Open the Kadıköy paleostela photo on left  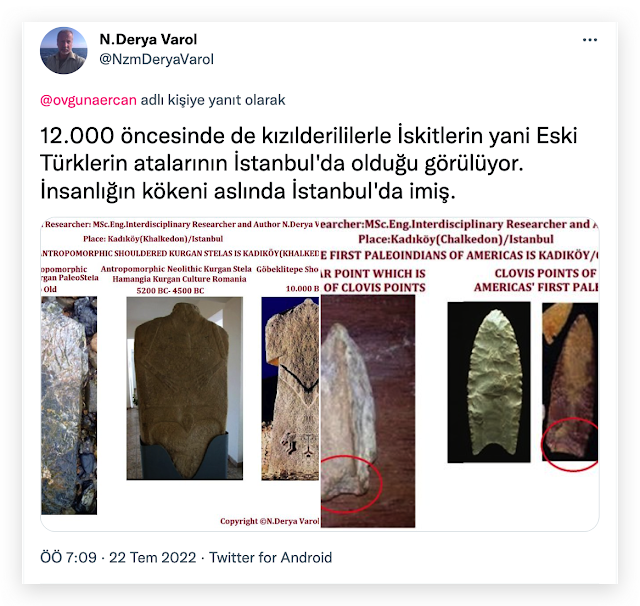(x=69, y=405)
